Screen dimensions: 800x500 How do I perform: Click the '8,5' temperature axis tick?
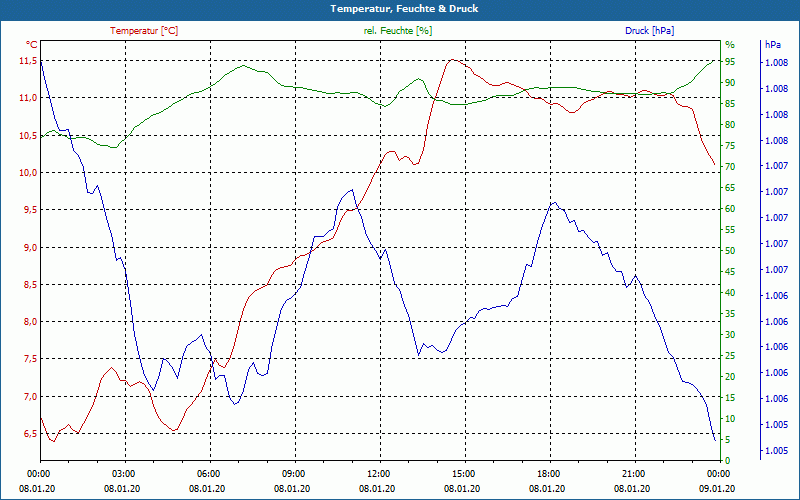29,285
